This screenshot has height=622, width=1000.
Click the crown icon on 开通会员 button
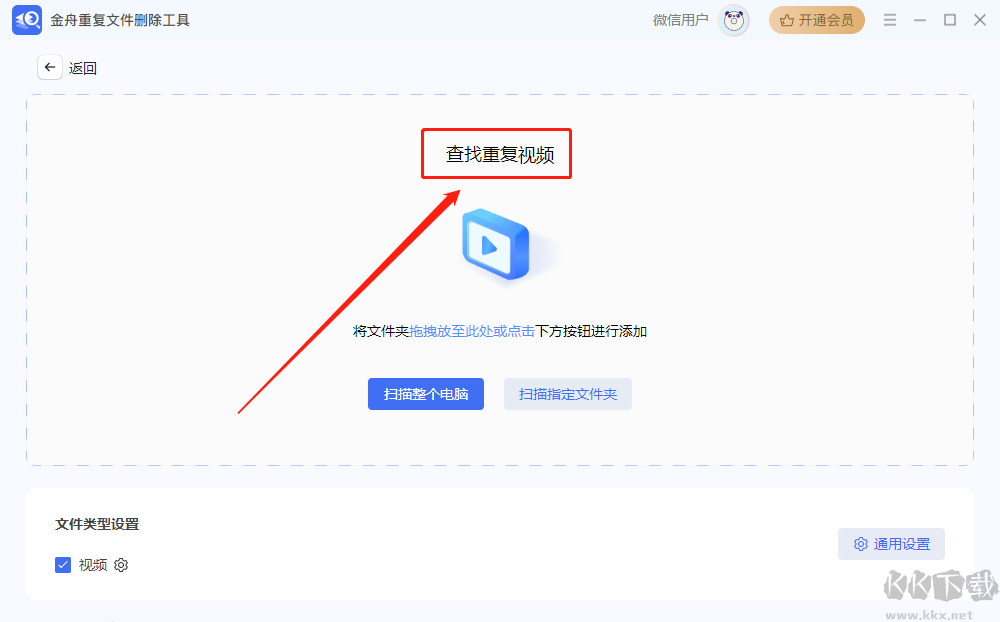pos(786,20)
